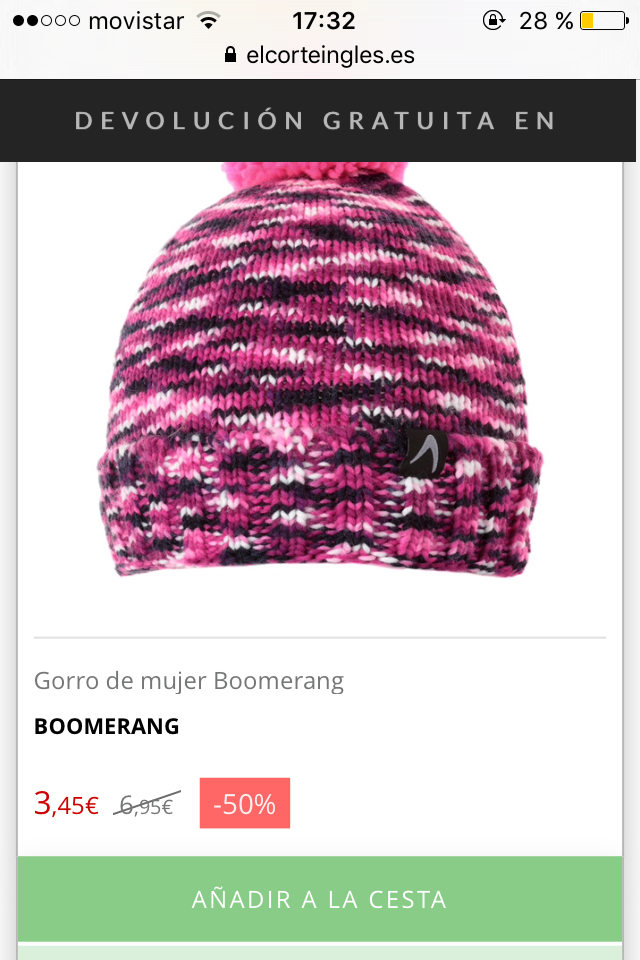Tap the cellular signal strength dots

(46, 21)
